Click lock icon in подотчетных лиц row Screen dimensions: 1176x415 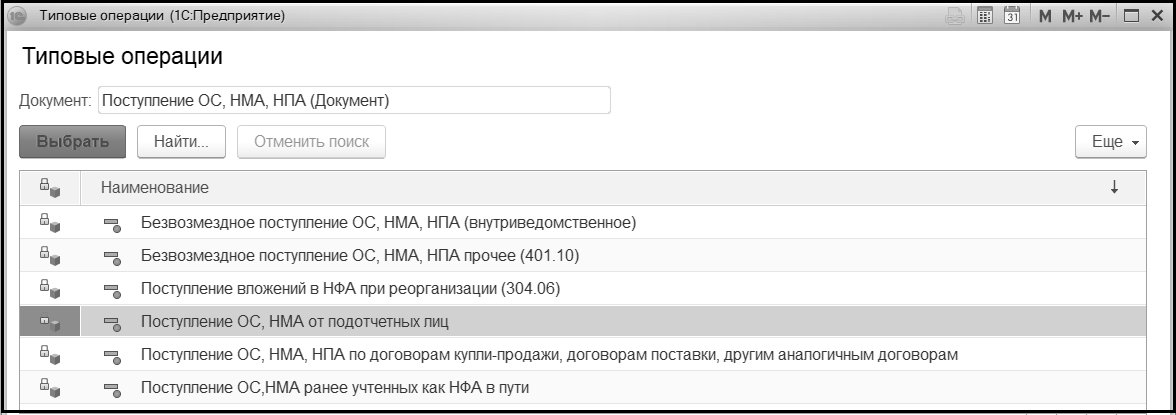click(x=49, y=322)
